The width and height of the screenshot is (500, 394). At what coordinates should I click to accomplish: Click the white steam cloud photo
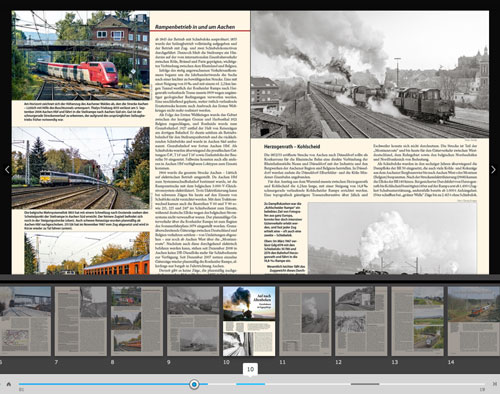[392, 238]
